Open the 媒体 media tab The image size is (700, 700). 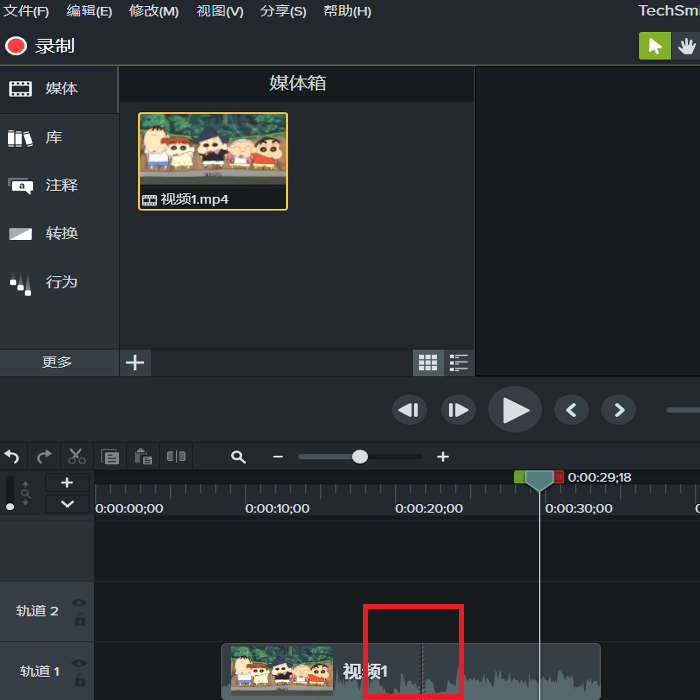tap(59, 89)
